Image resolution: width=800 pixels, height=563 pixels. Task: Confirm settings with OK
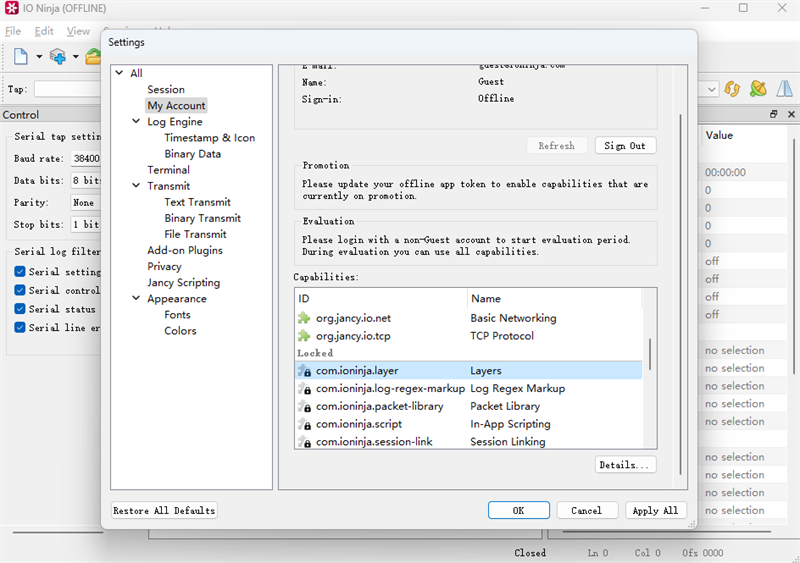518,510
